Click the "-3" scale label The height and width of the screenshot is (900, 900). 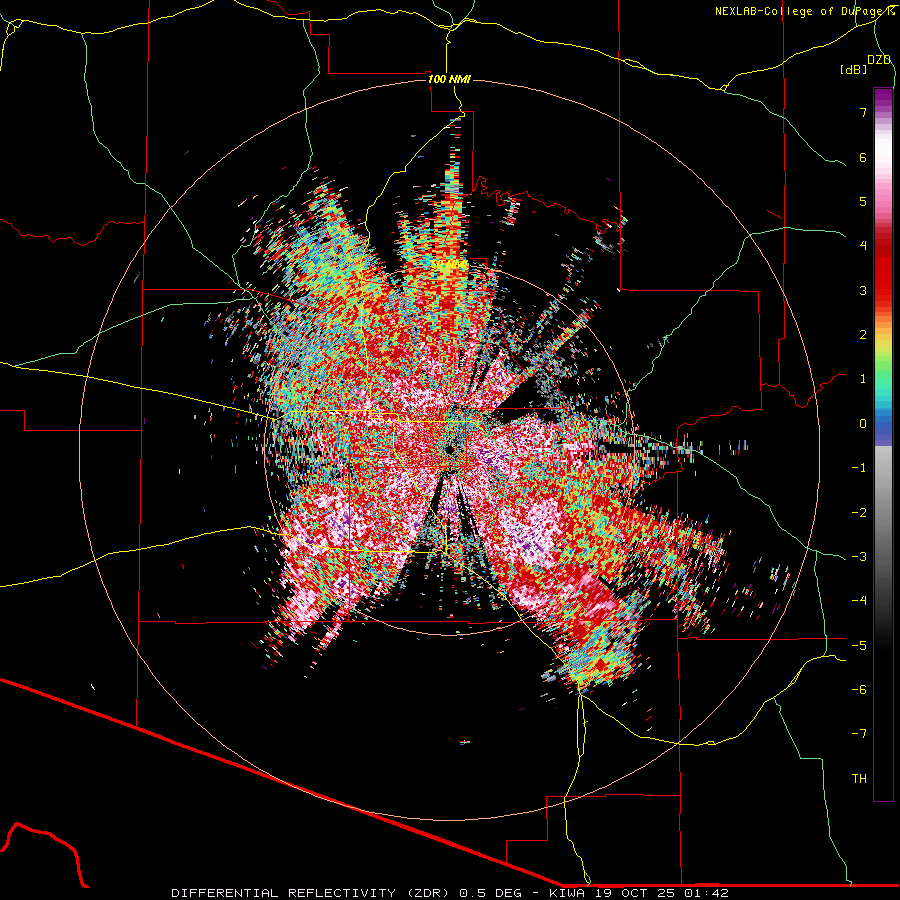(859, 556)
